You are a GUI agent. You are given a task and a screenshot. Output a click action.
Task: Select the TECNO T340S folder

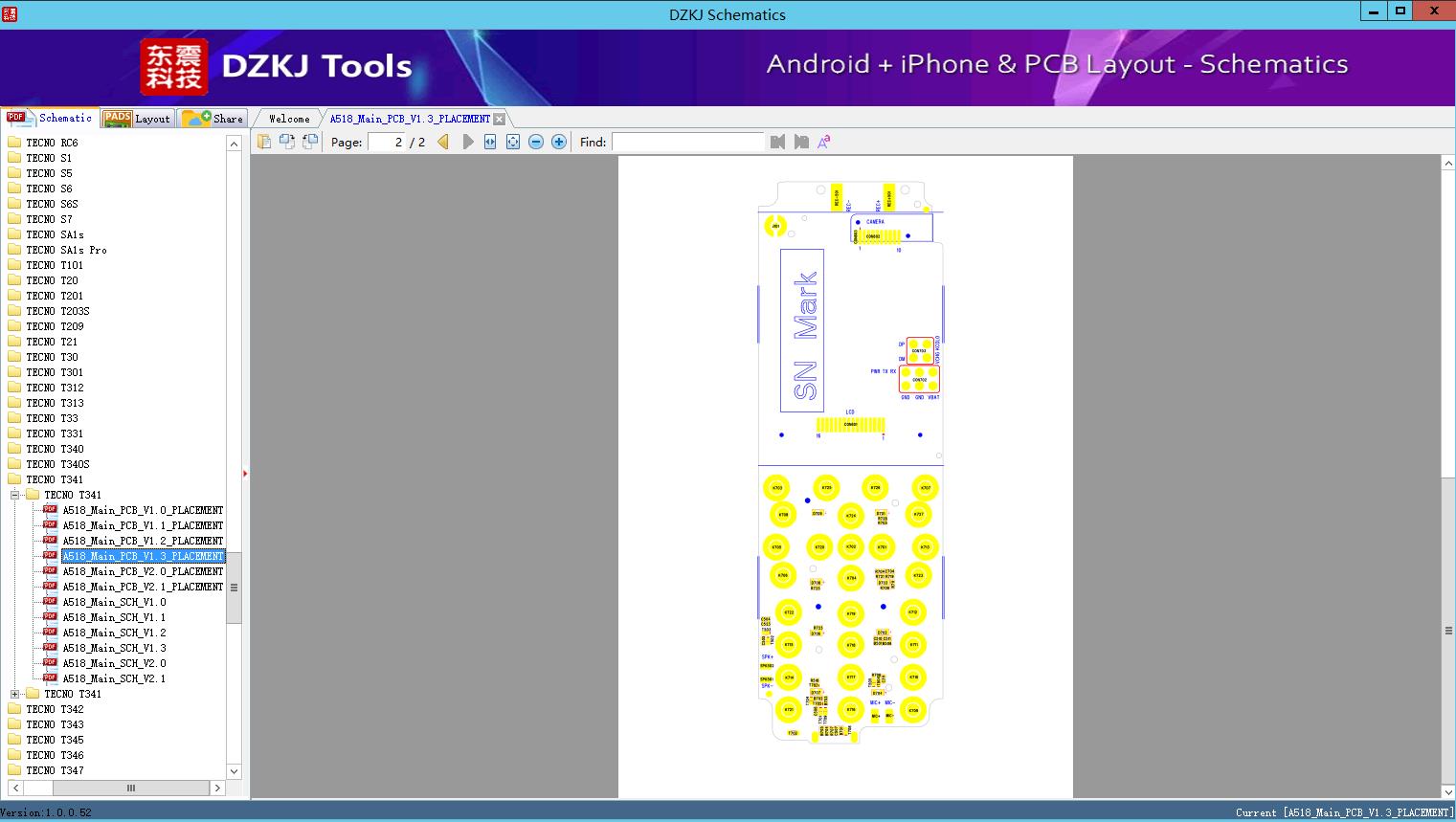(57, 464)
